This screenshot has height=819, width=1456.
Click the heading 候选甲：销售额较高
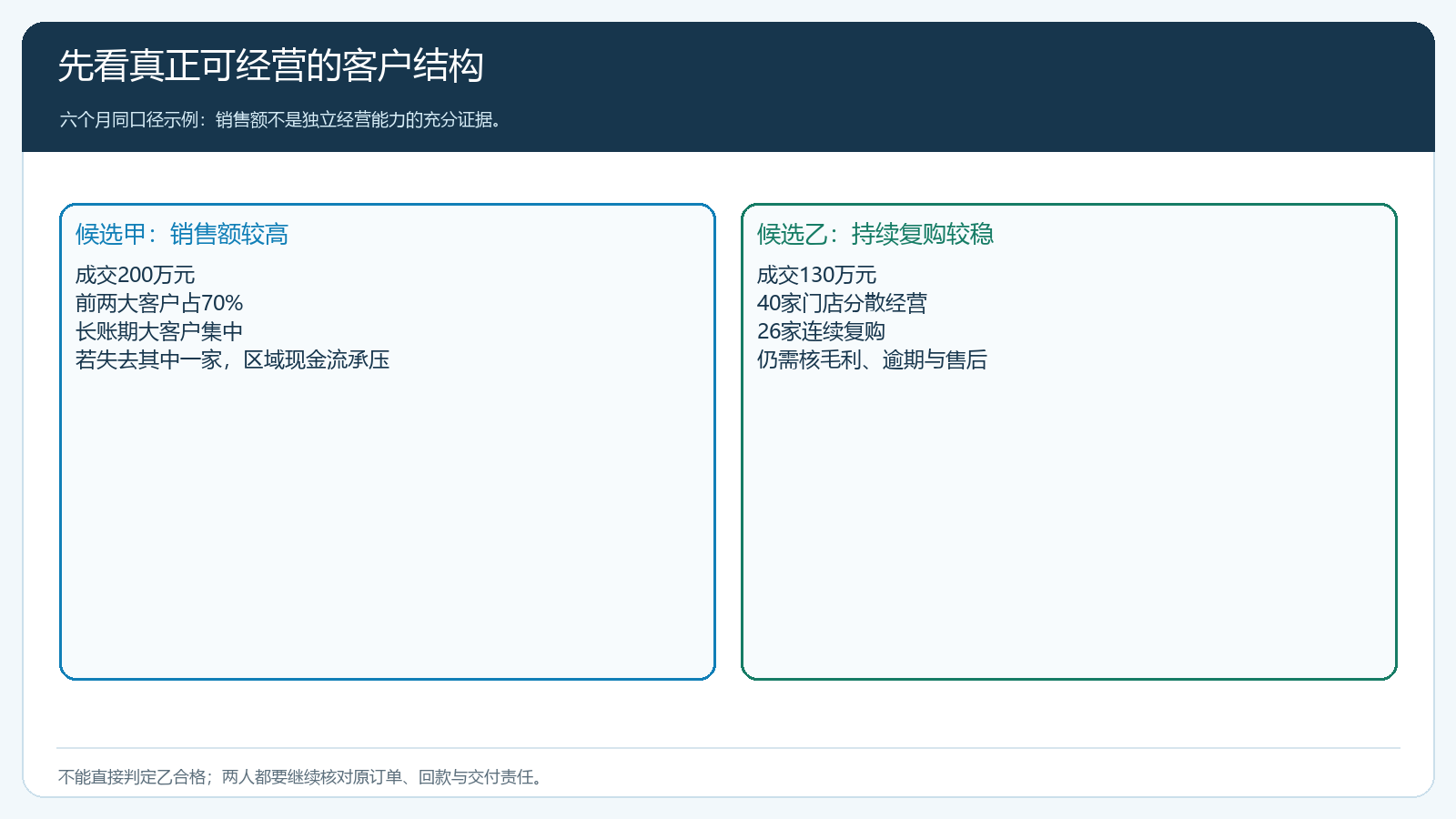182,235
